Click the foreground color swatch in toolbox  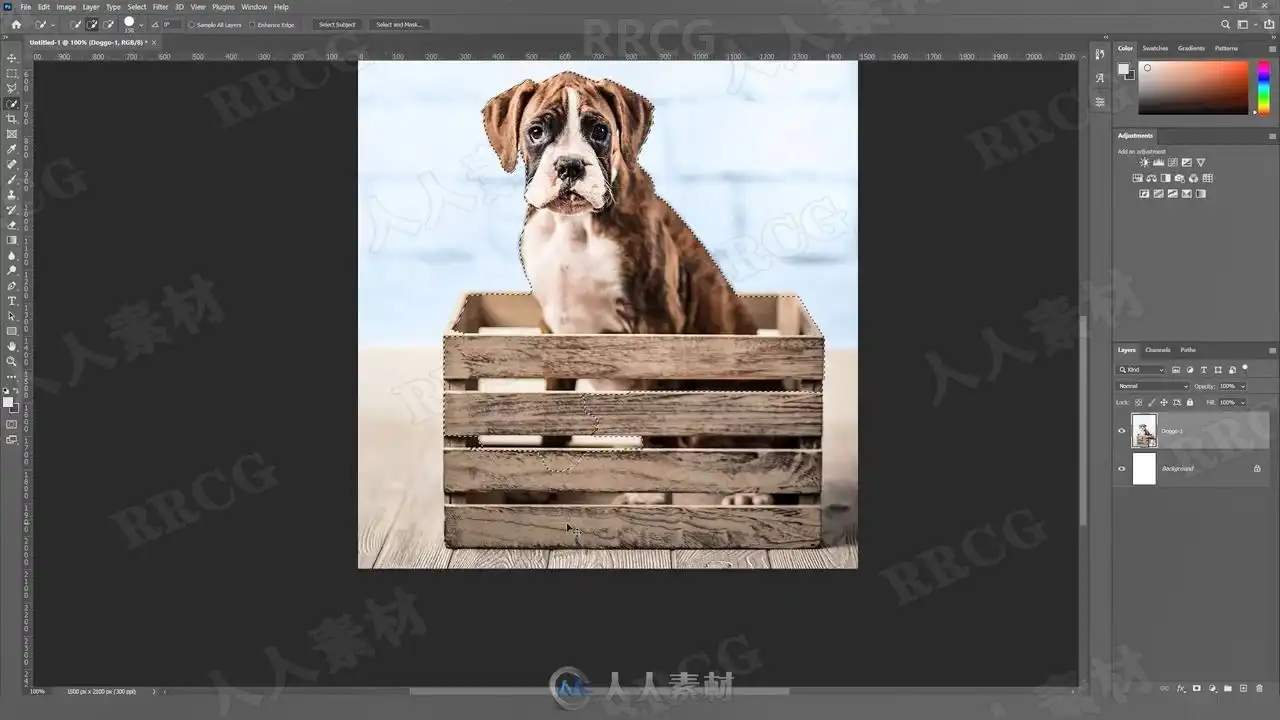(x=9, y=402)
